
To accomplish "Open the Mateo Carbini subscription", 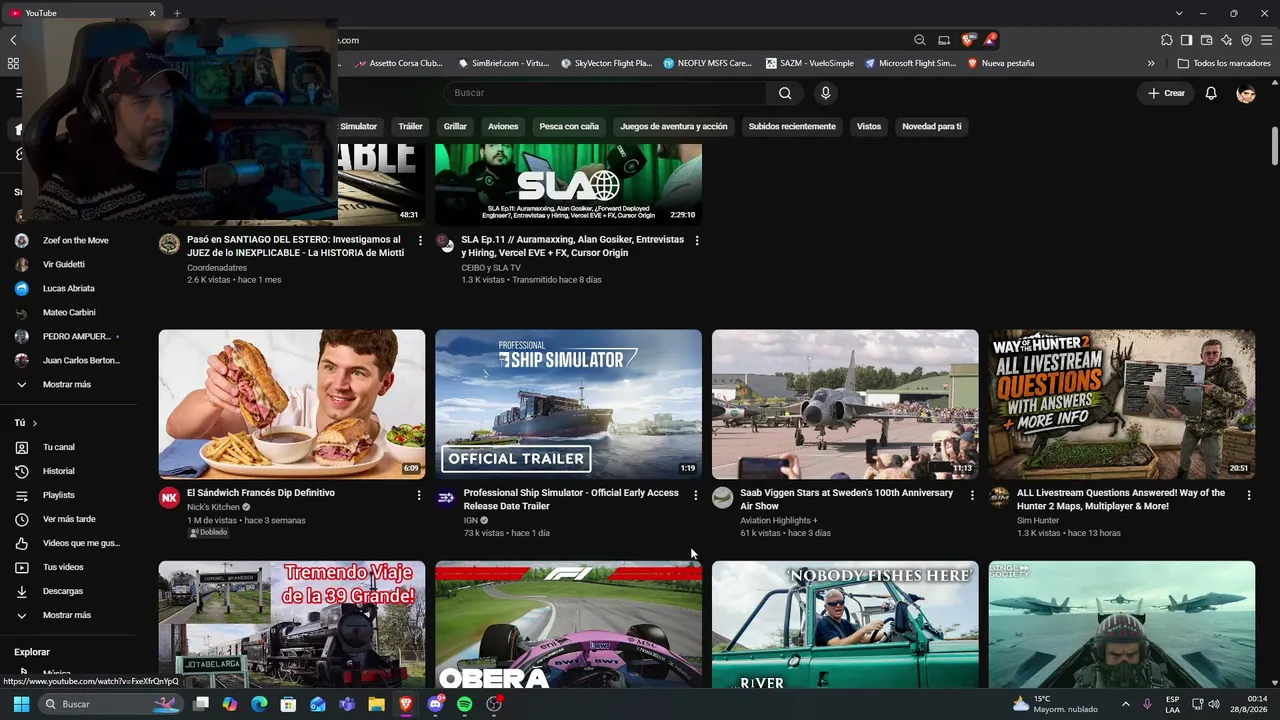I will point(69,312).
